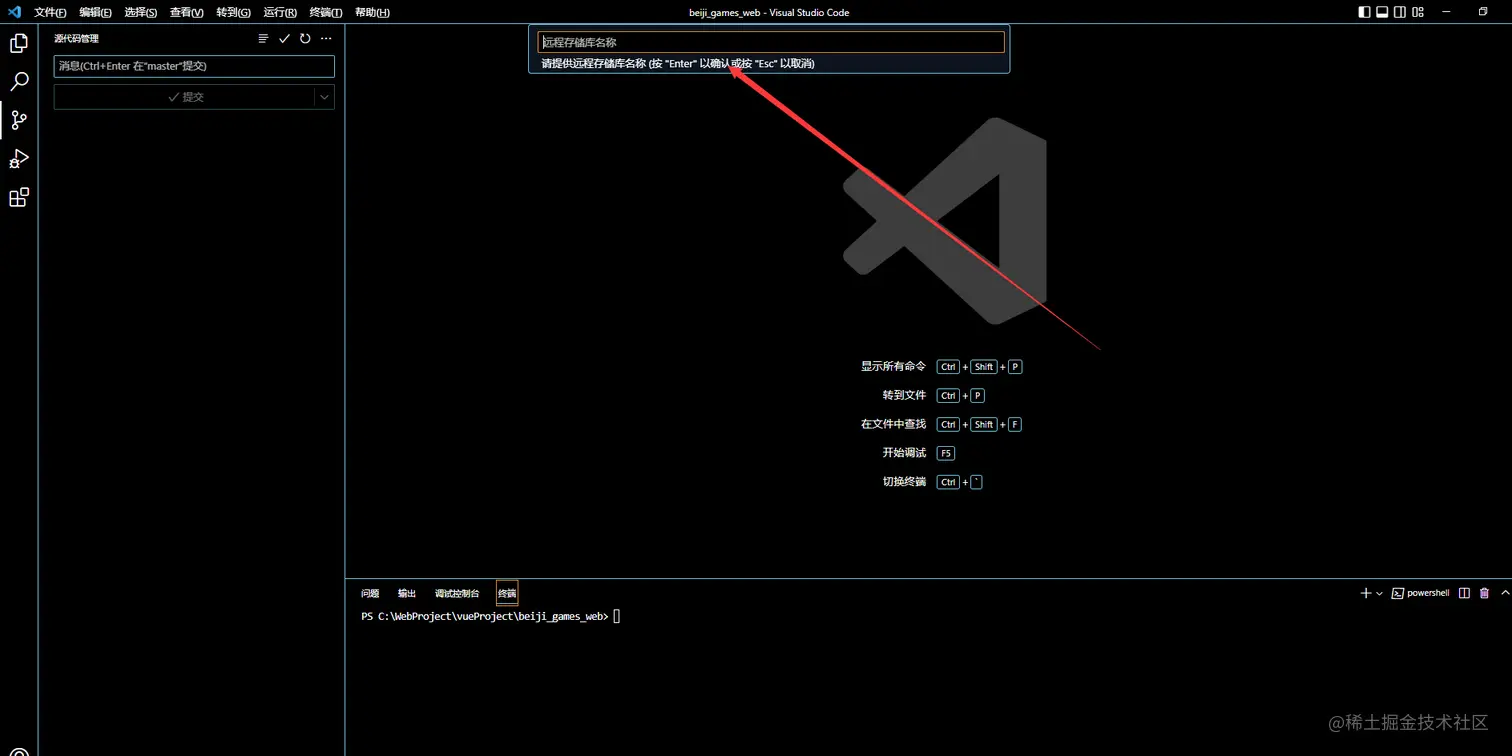
Task: Click the commit checkmark icon in source control header
Action: coord(284,39)
